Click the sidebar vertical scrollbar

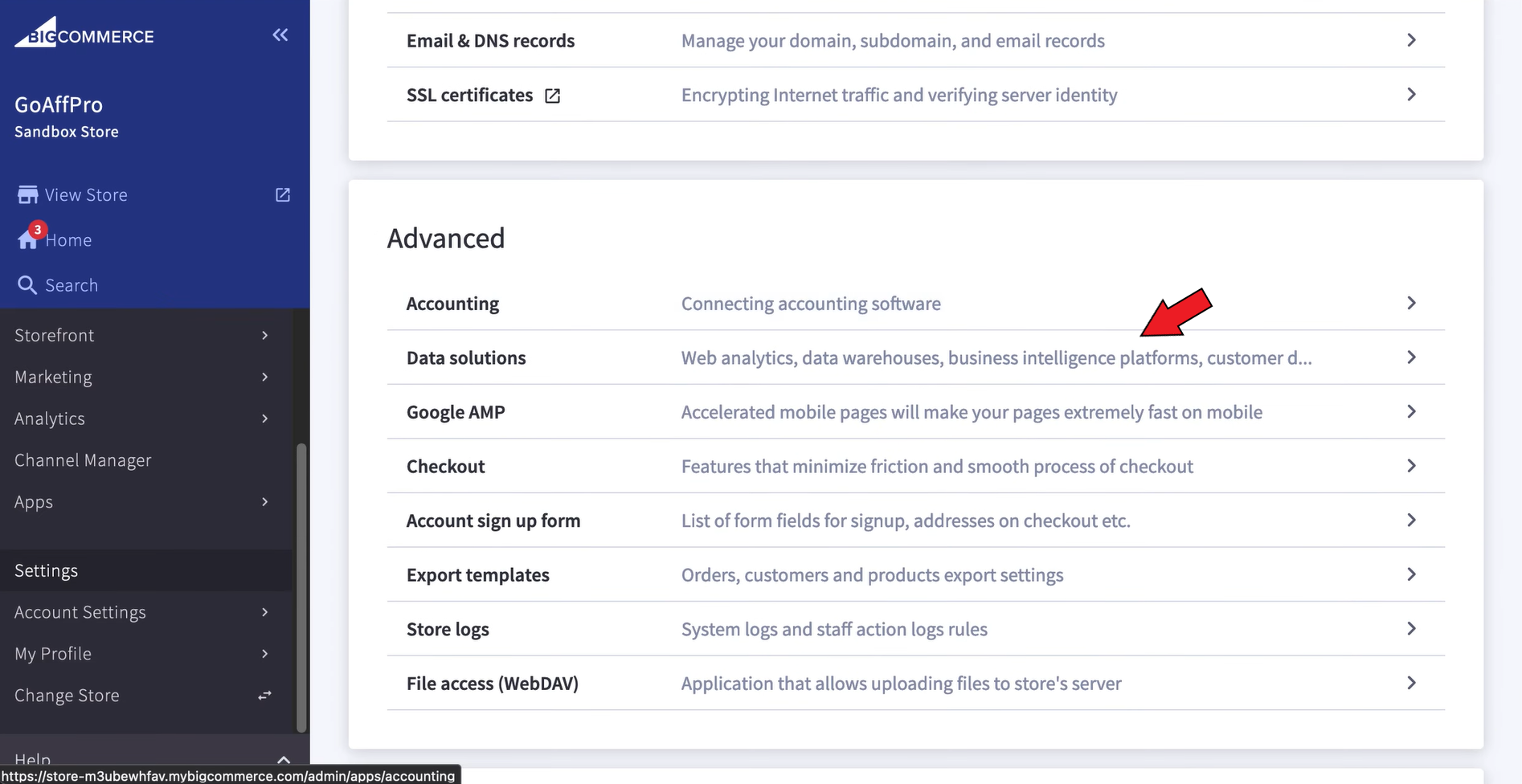pyautogui.click(x=301, y=586)
